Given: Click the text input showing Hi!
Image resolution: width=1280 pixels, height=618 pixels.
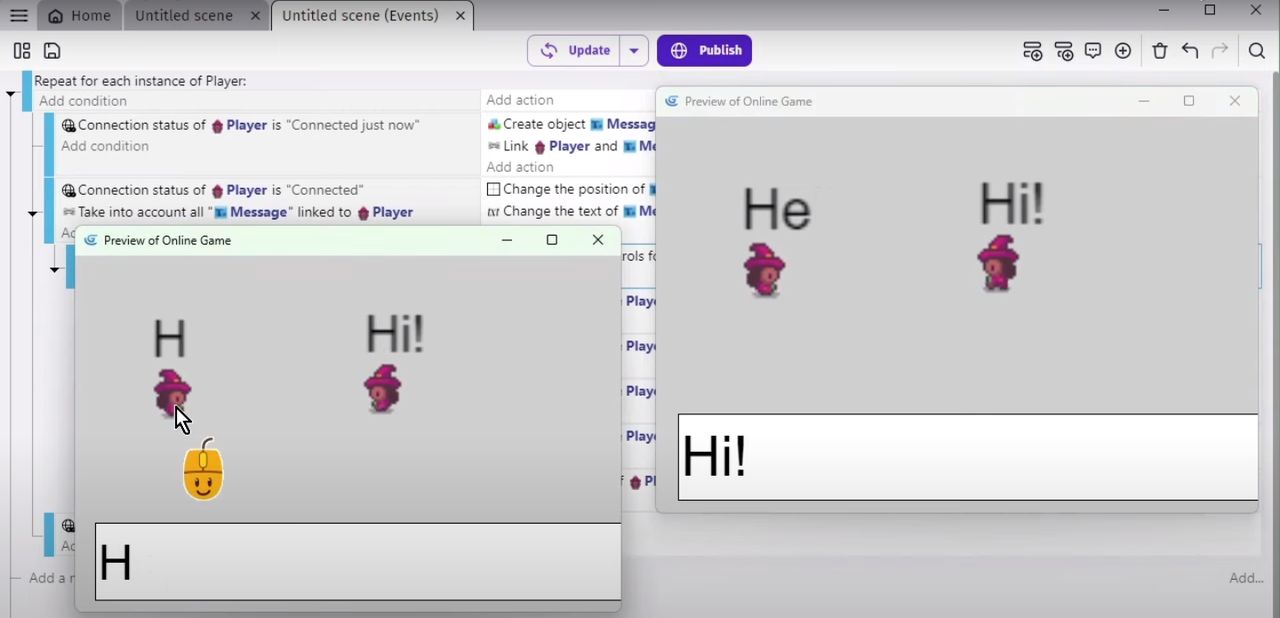Looking at the screenshot, I should pos(968,457).
